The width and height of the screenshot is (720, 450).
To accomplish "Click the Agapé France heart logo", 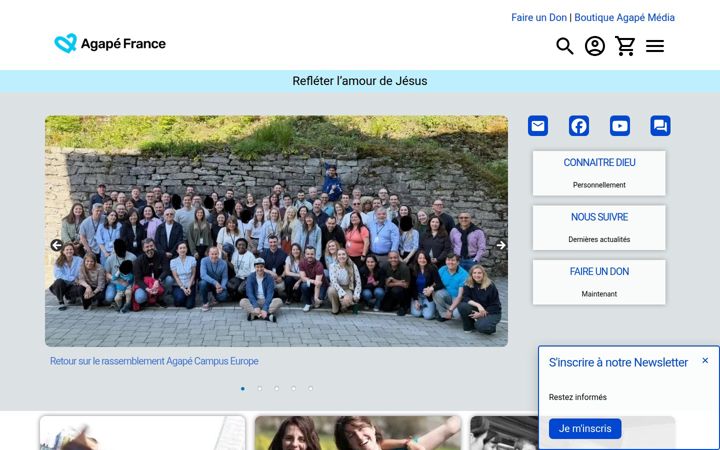I will pos(66,43).
